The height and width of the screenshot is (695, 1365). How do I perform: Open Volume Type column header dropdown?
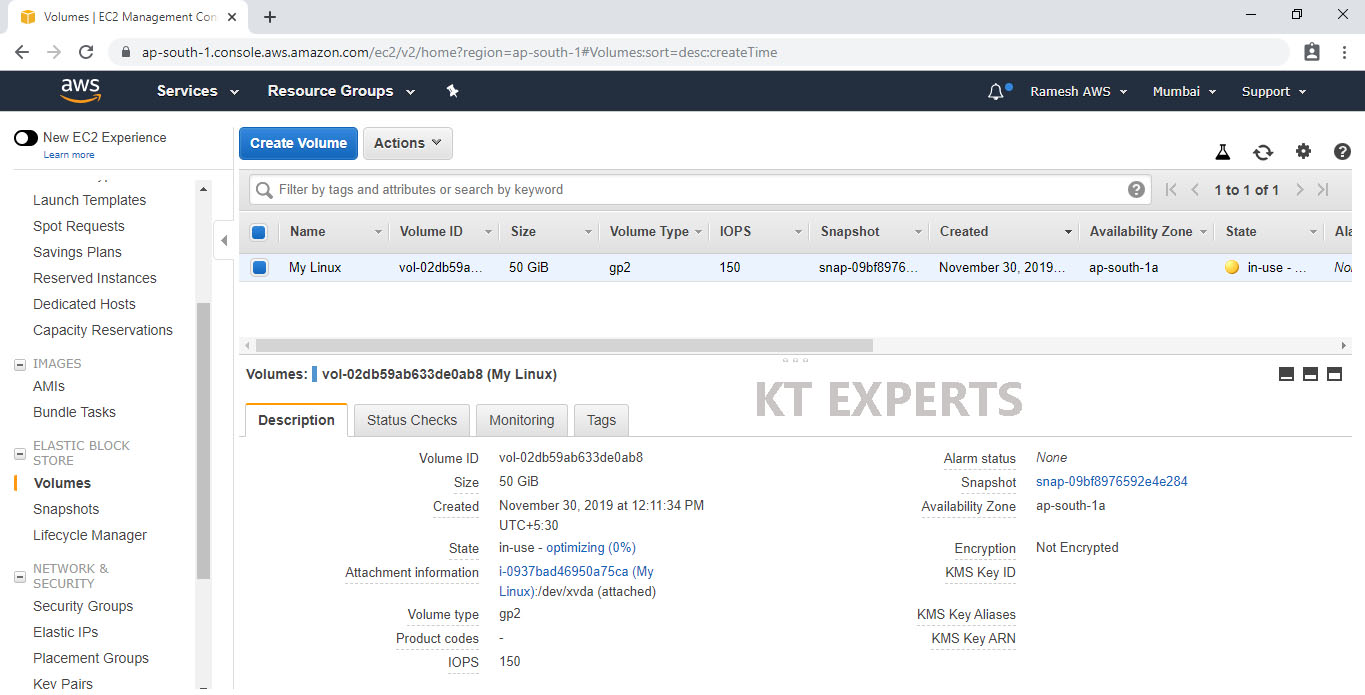coord(698,232)
